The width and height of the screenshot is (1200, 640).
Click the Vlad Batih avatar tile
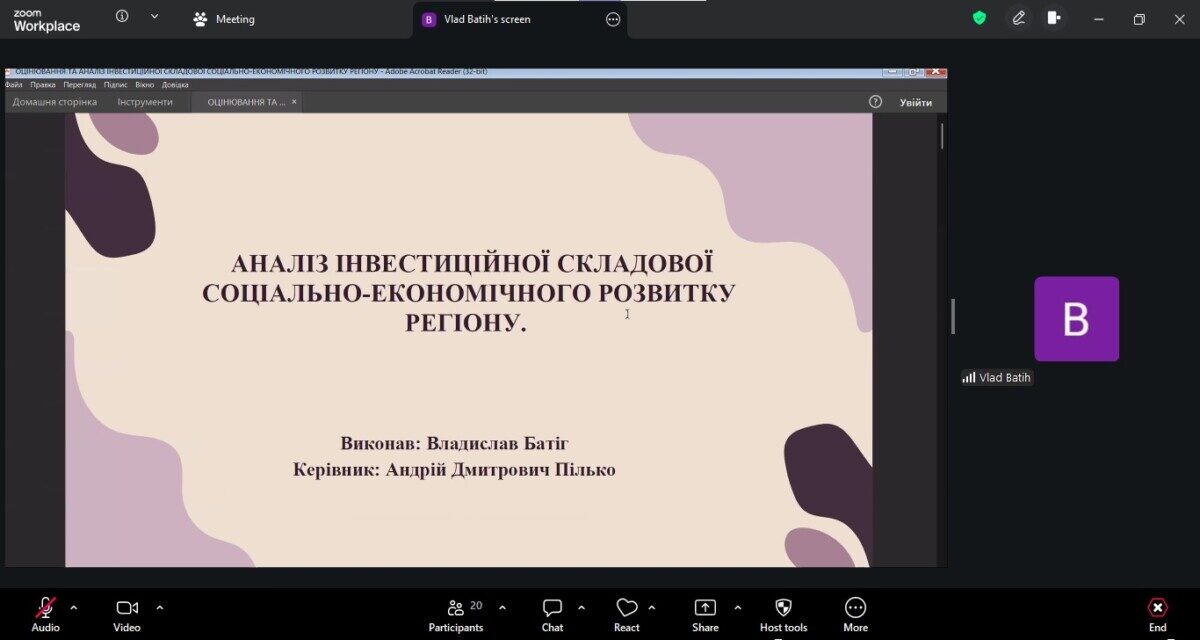click(1076, 319)
